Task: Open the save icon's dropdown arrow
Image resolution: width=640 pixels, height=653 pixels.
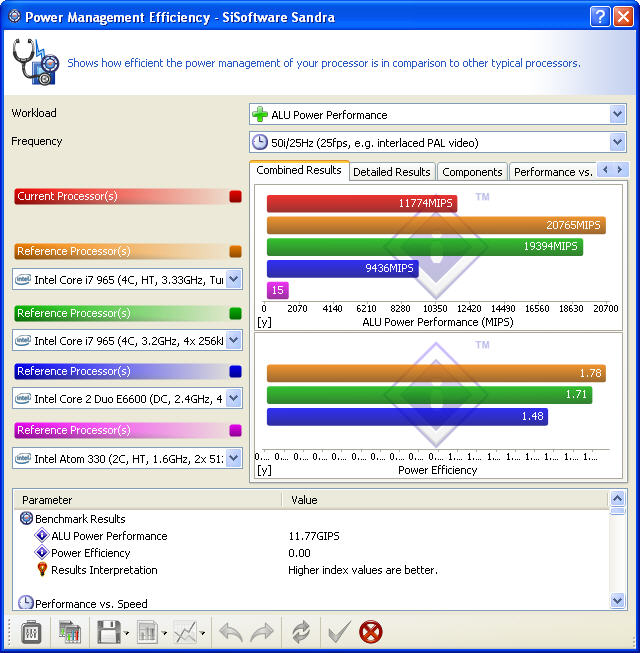Action: click(x=126, y=633)
